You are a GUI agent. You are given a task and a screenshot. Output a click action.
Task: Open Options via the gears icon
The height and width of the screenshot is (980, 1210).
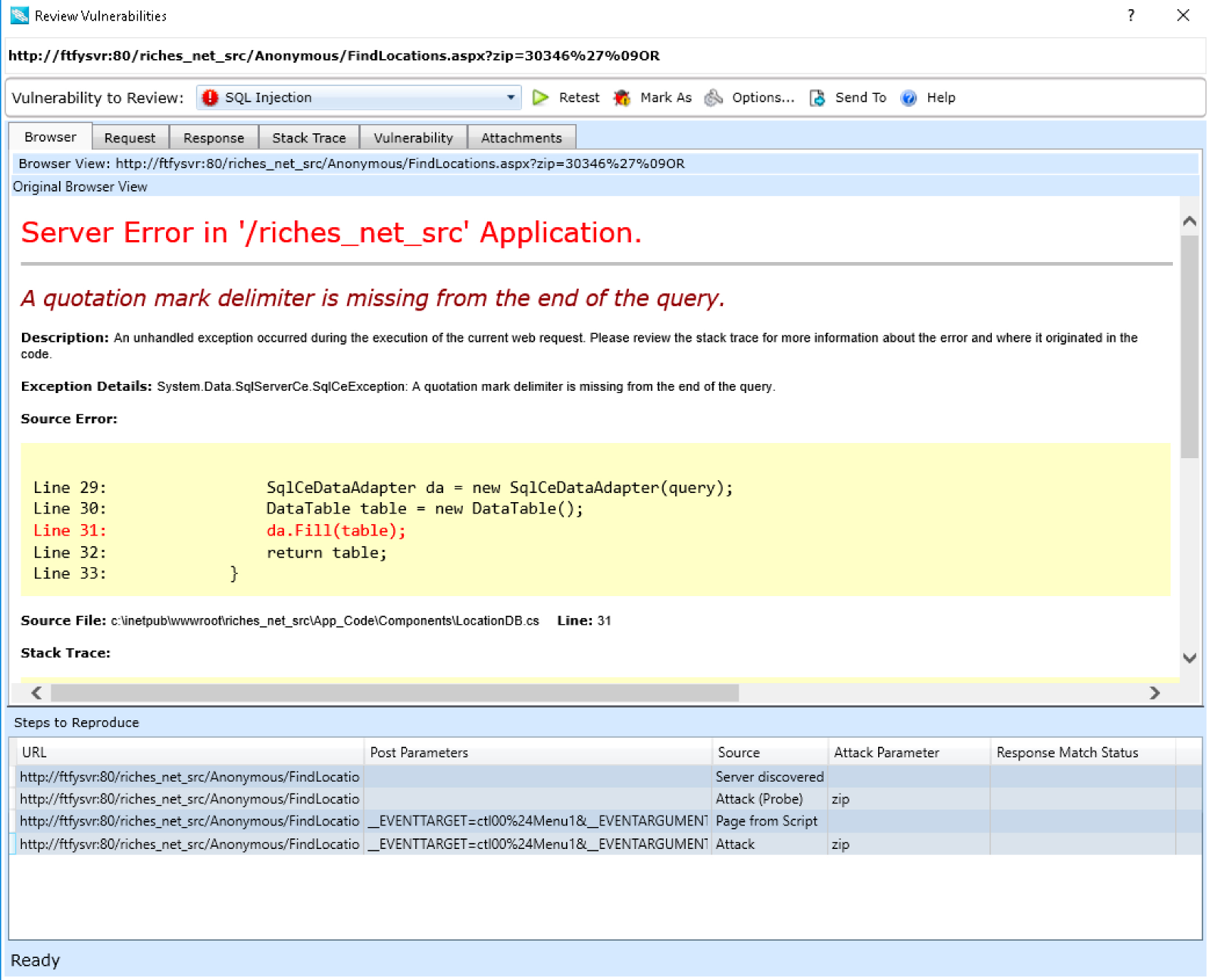click(713, 98)
